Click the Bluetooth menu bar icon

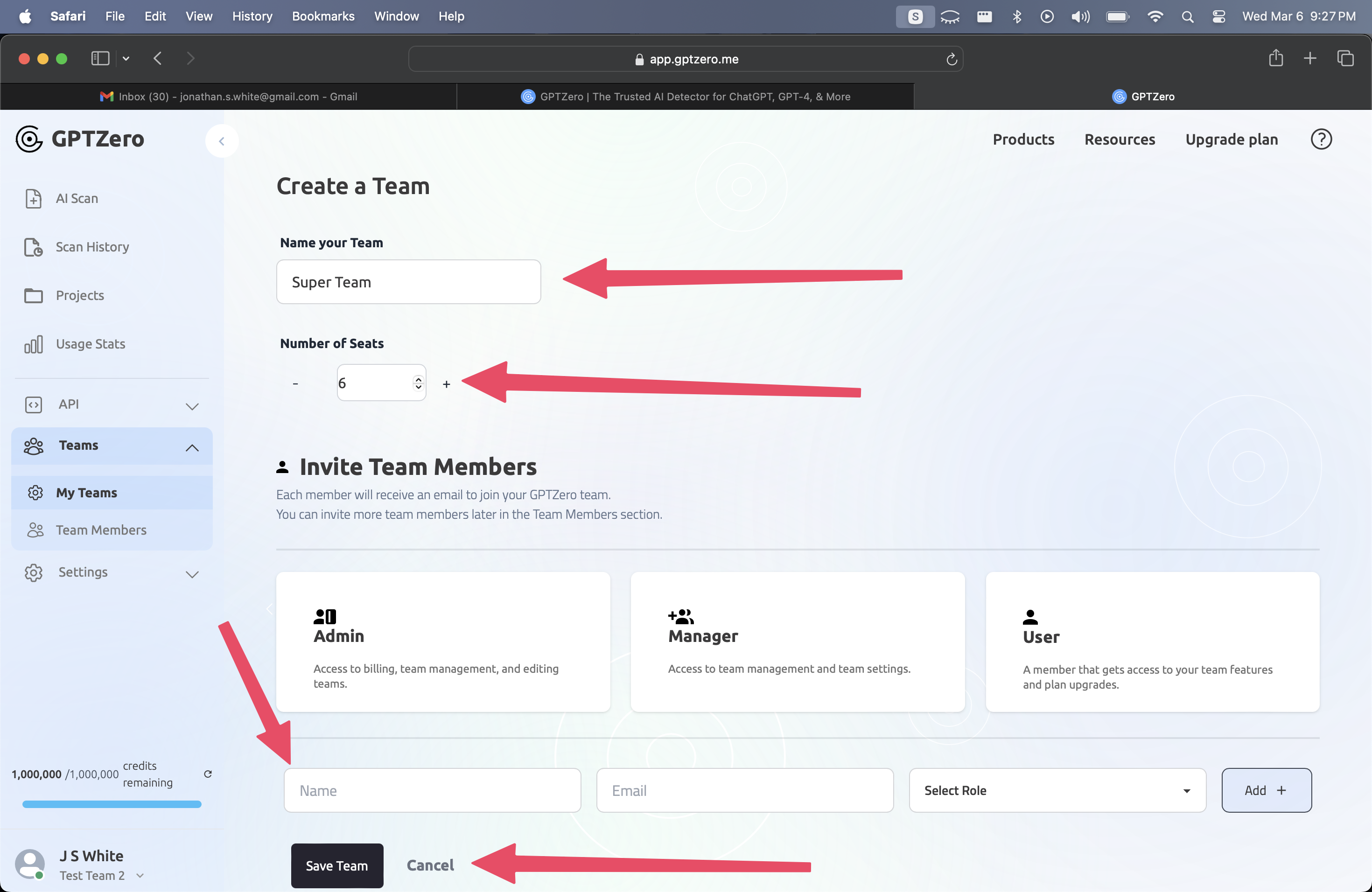1016,16
